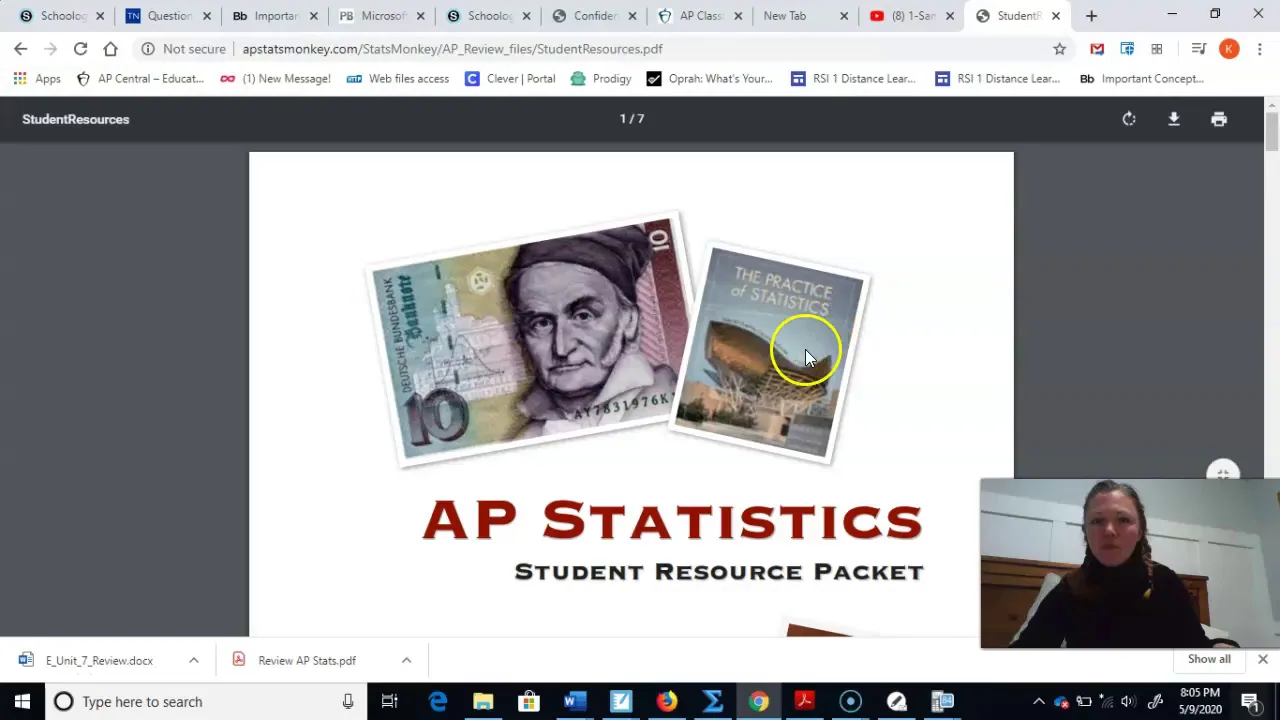The height and width of the screenshot is (720, 1280).
Task: Launch Firefox from the taskbar
Action: tap(666, 701)
